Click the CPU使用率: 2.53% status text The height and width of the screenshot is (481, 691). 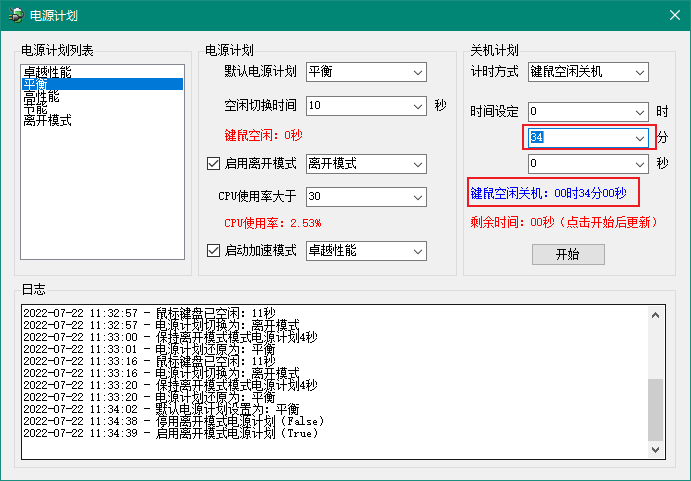tap(273, 223)
